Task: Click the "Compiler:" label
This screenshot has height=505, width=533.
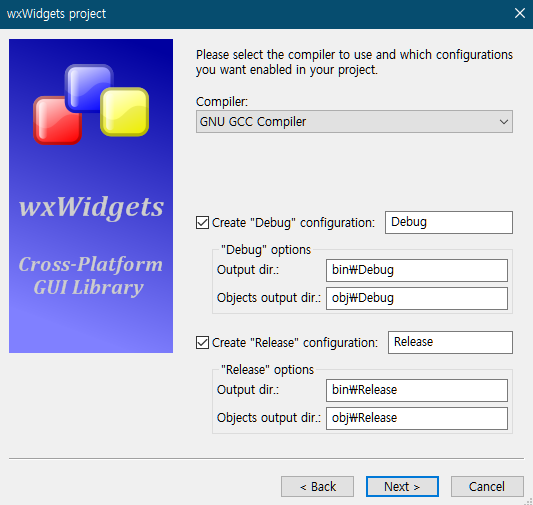Action: [x=222, y=102]
